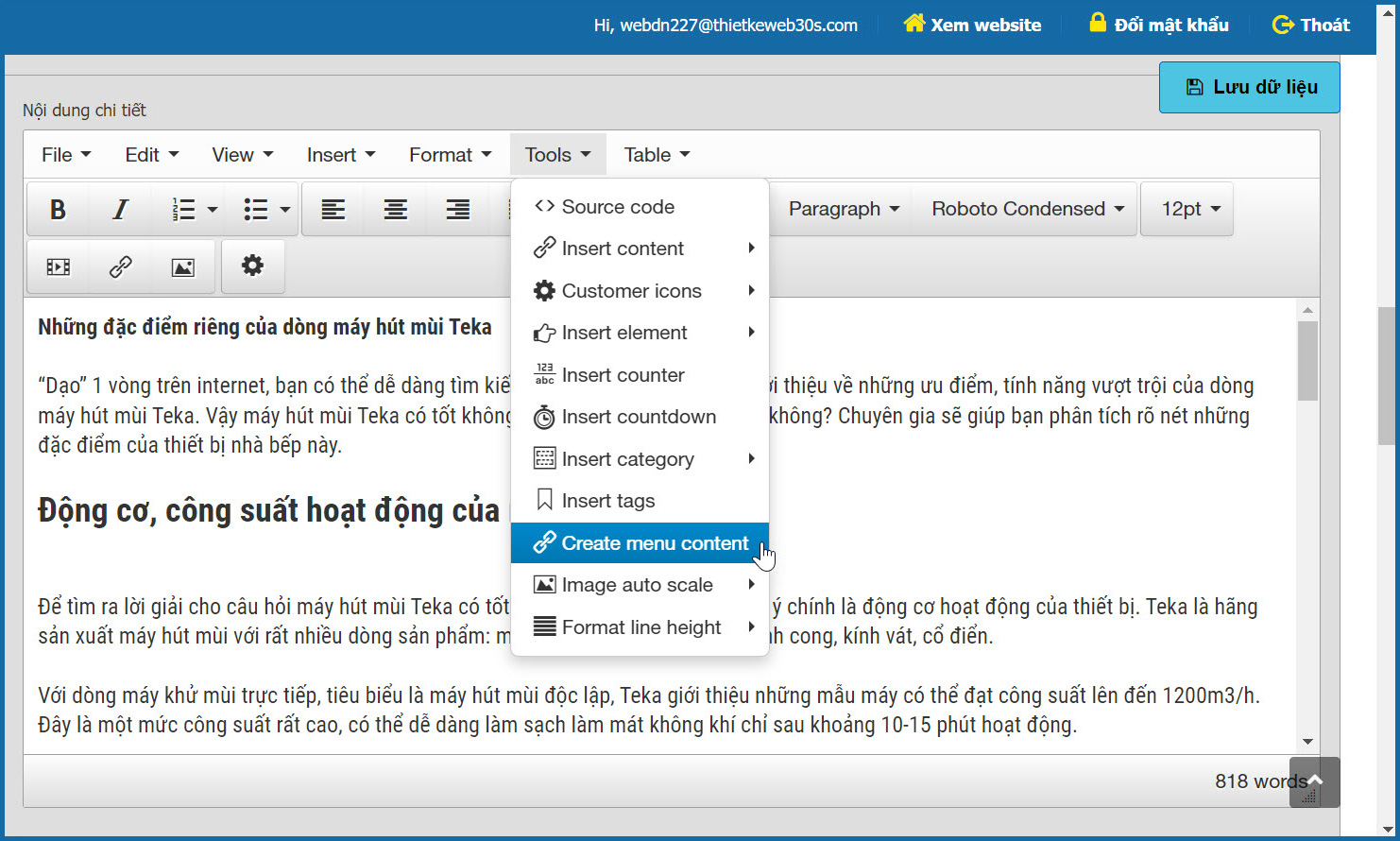The image size is (1400, 841).
Task: Open the gear settings toolbar button
Action: [252, 266]
